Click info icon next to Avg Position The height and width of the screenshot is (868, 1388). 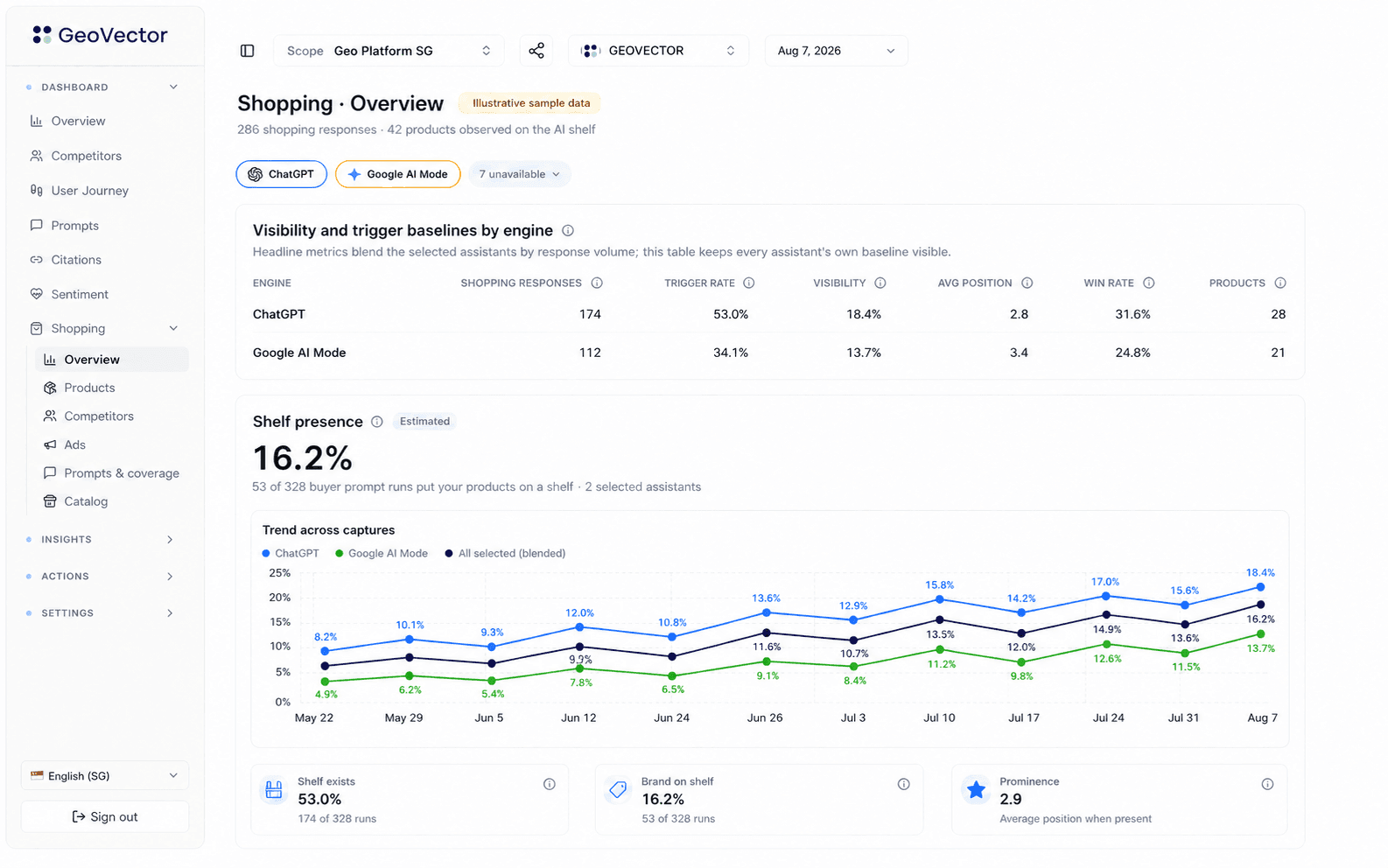click(x=1027, y=283)
